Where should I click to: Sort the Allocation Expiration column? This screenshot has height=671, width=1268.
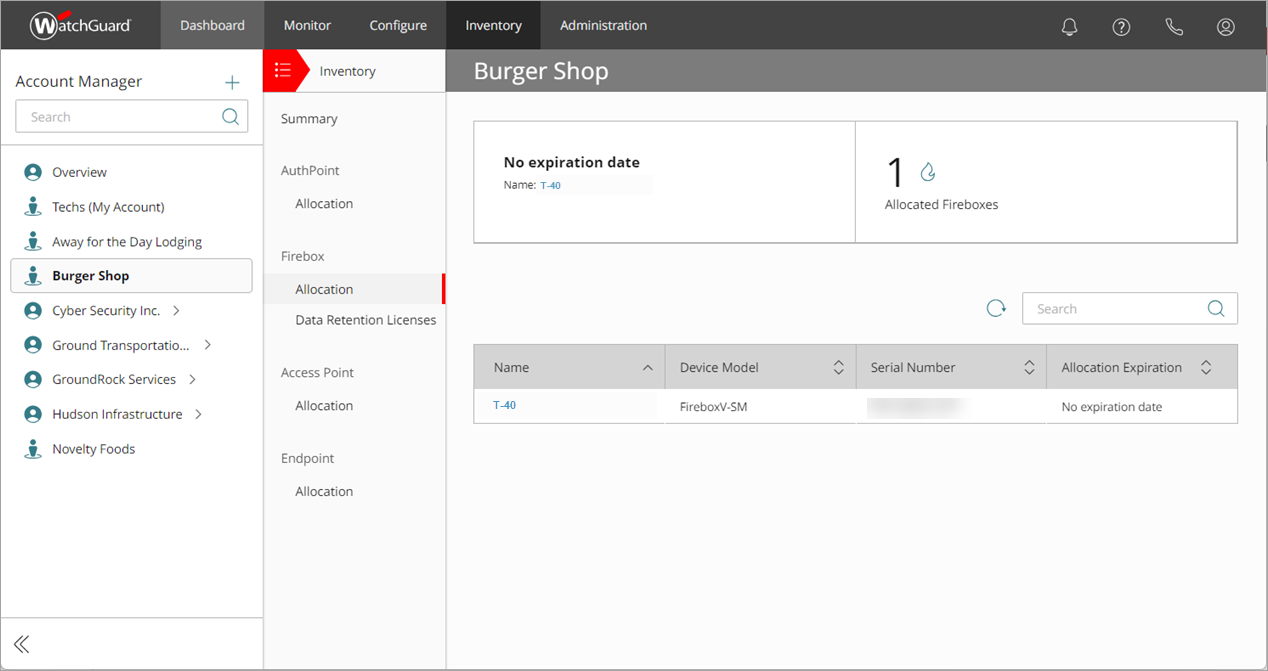tap(1206, 367)
